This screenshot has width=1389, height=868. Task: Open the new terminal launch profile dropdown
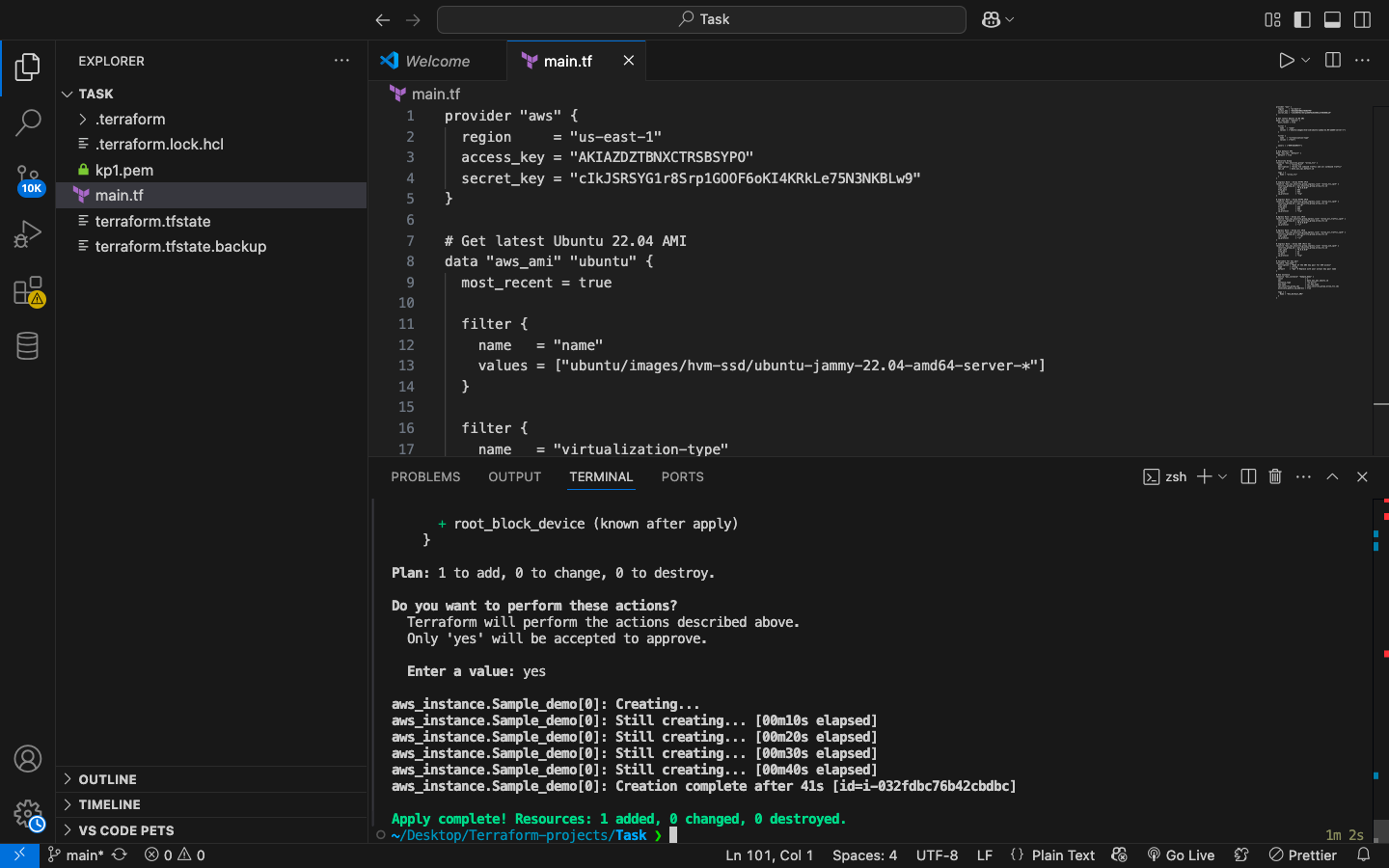pos(1223,476)
